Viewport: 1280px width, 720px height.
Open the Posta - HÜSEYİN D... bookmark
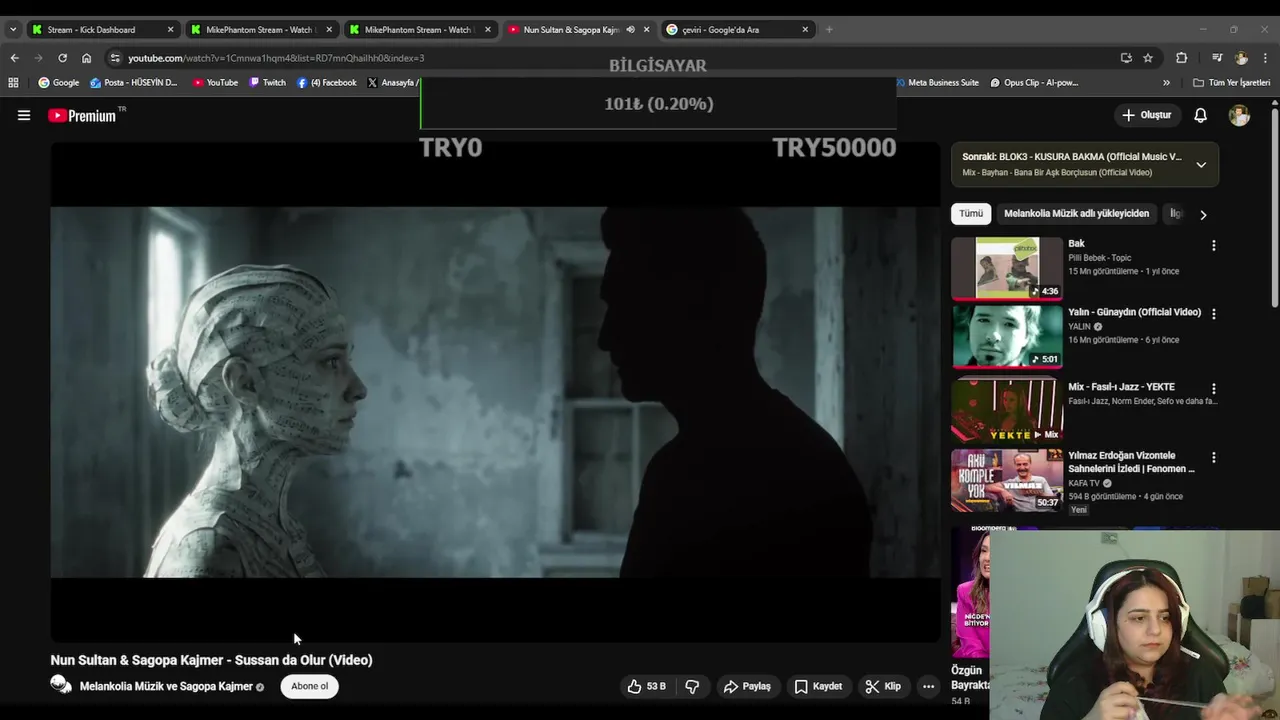point(133,83)
